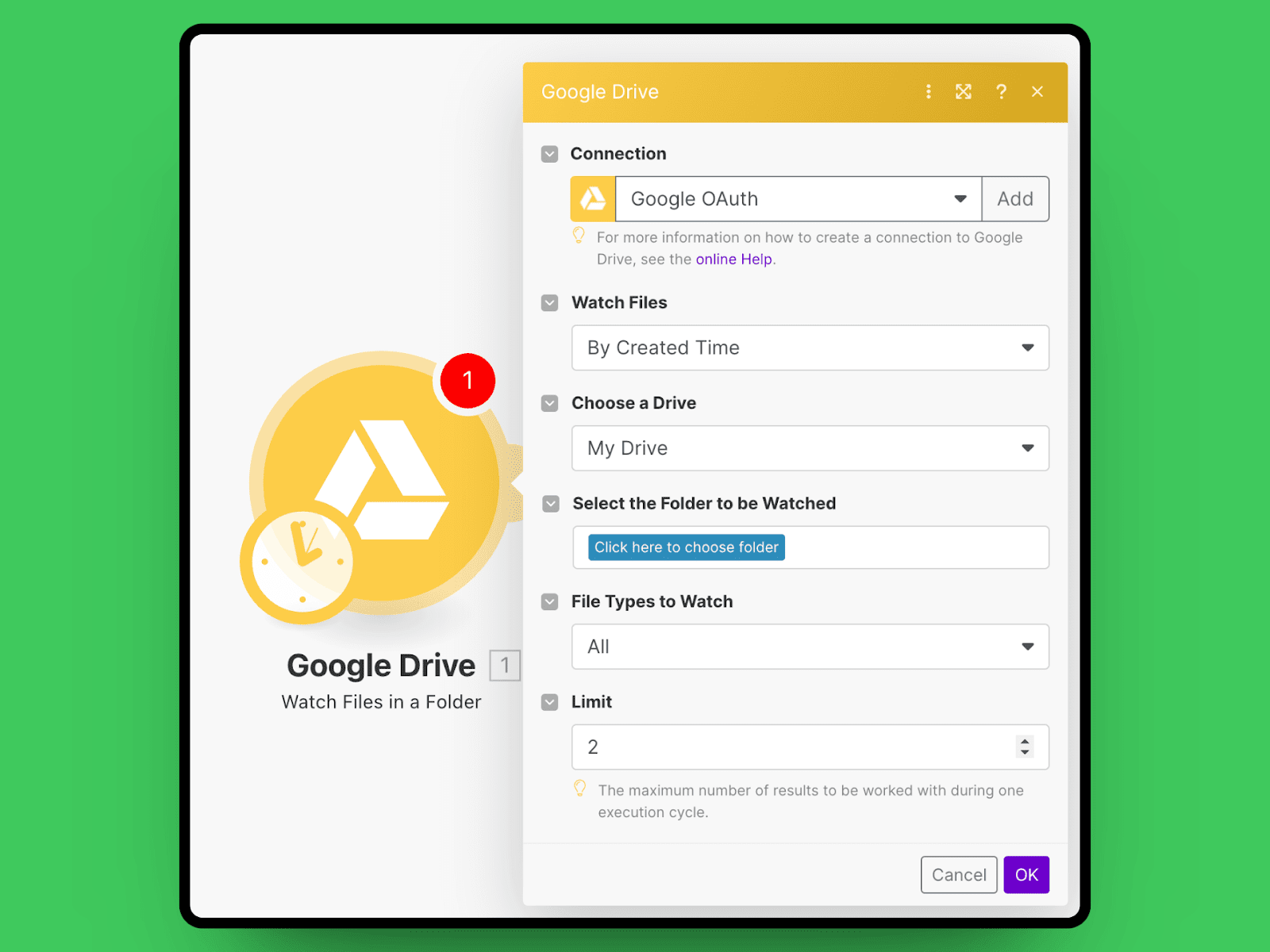Expand the Google Drive panel to fullscreen
The image size is (1270, 952).
click(x=964, y=92)
